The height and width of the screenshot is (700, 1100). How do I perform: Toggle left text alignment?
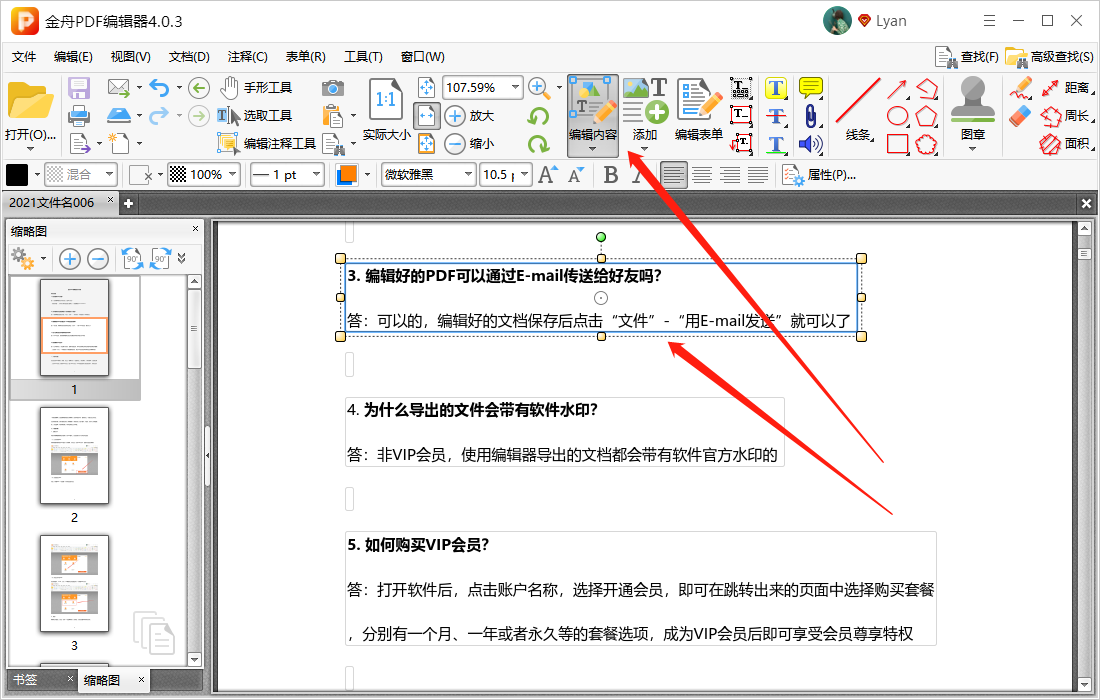coord(673,175)
